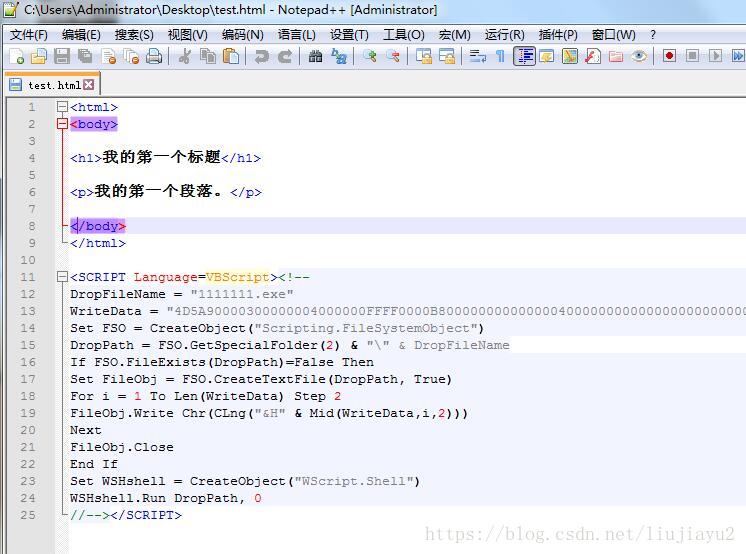Open the 窗口(W) menu
The height and width of the screenshot is (554, 746).
[x=613, y=35]
